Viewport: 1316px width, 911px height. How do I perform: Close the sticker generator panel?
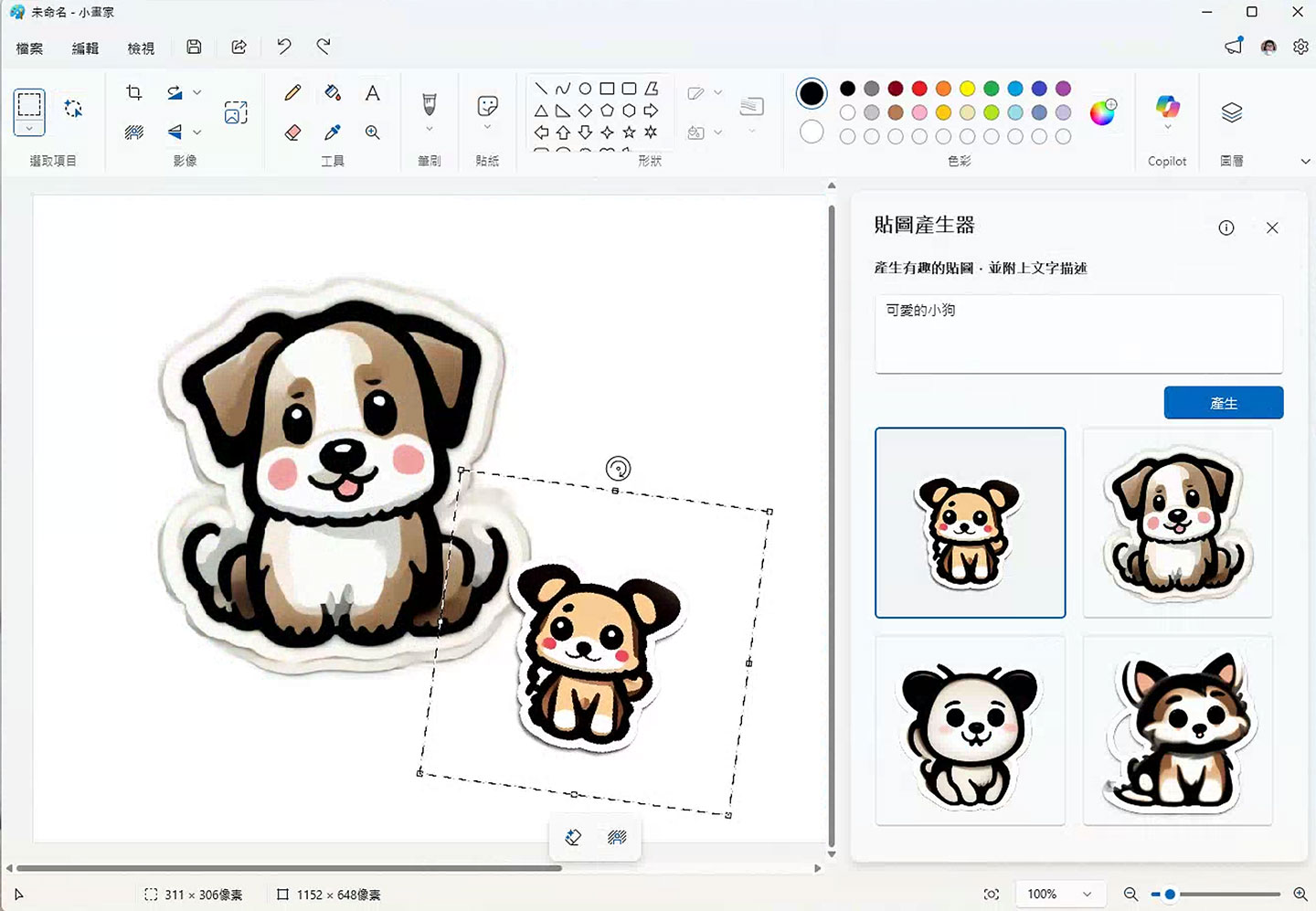pos(1272,228)
